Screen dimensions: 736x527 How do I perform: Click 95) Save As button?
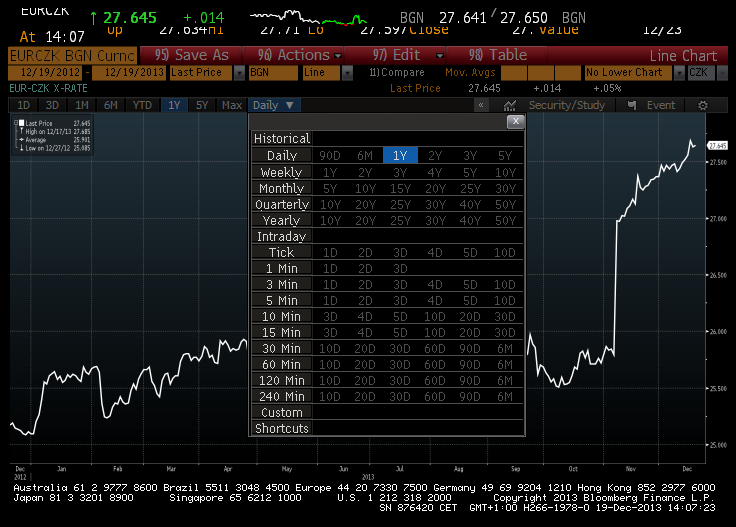point(191,55)
